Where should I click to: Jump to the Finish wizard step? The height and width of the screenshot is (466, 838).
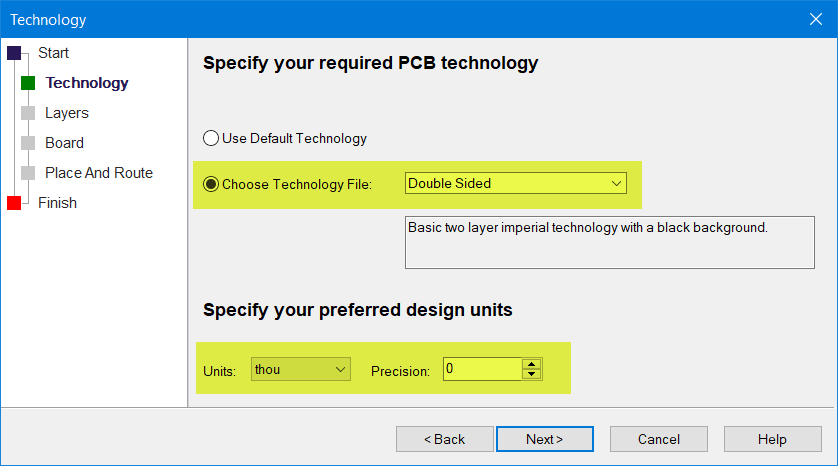click(57, 203)
